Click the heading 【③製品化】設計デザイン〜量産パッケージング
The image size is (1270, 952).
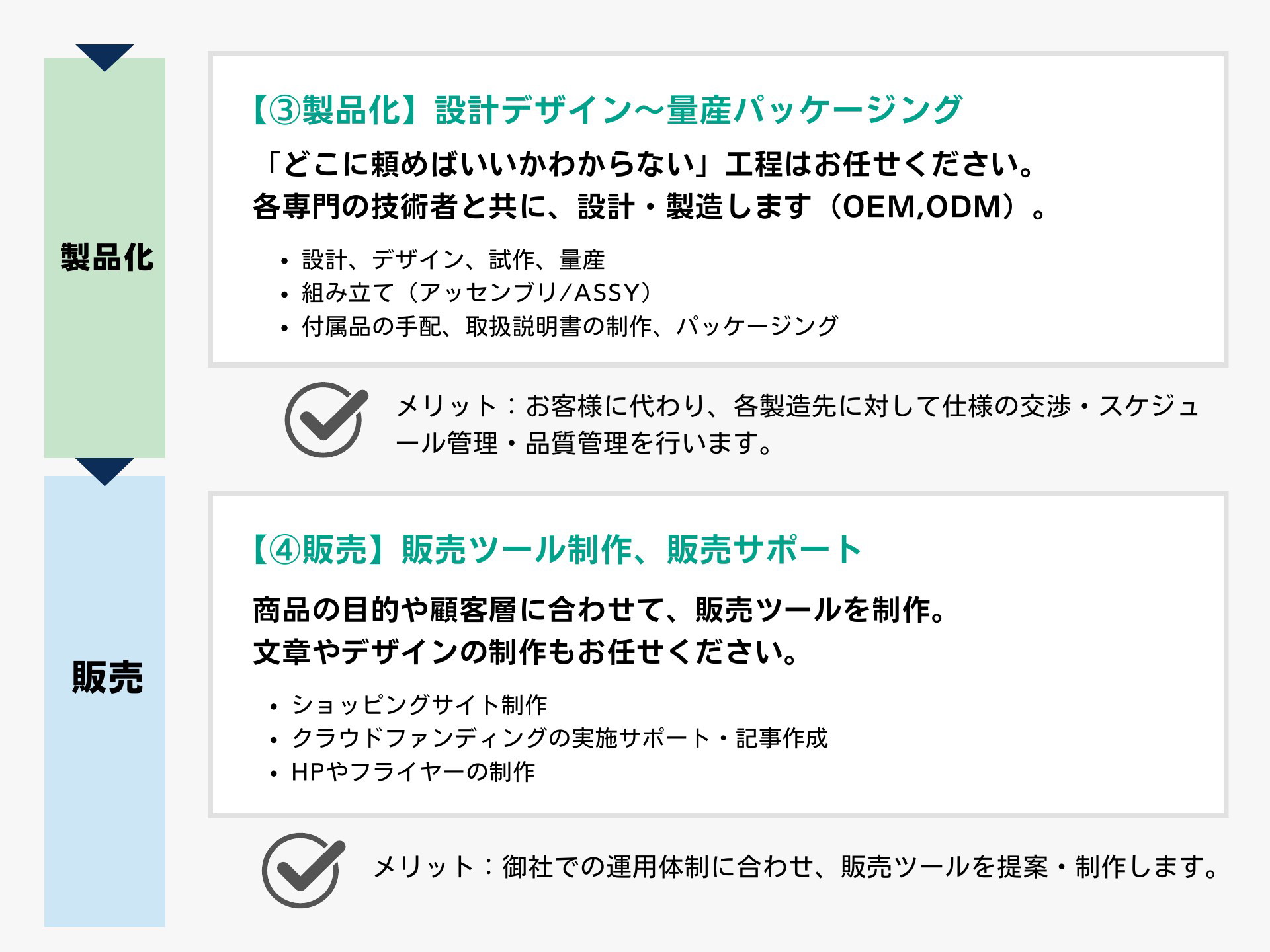point(605,110)
